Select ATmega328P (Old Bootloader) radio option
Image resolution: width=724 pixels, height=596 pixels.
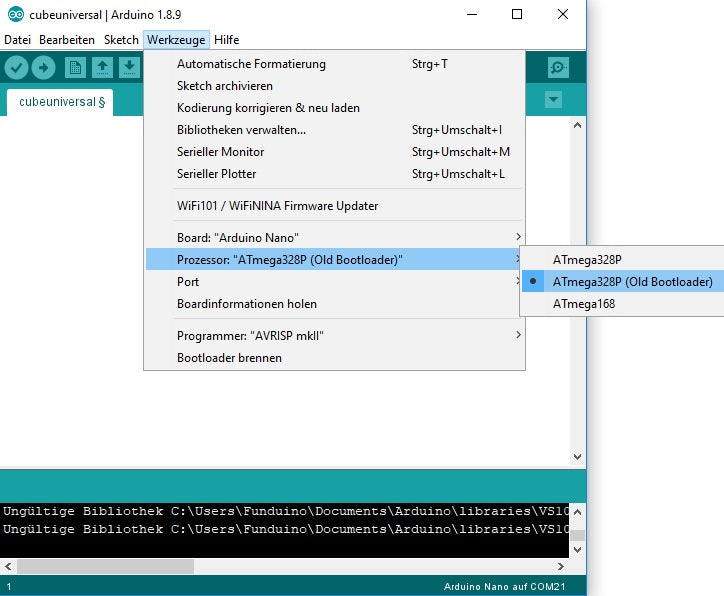(x=623, y=282)
